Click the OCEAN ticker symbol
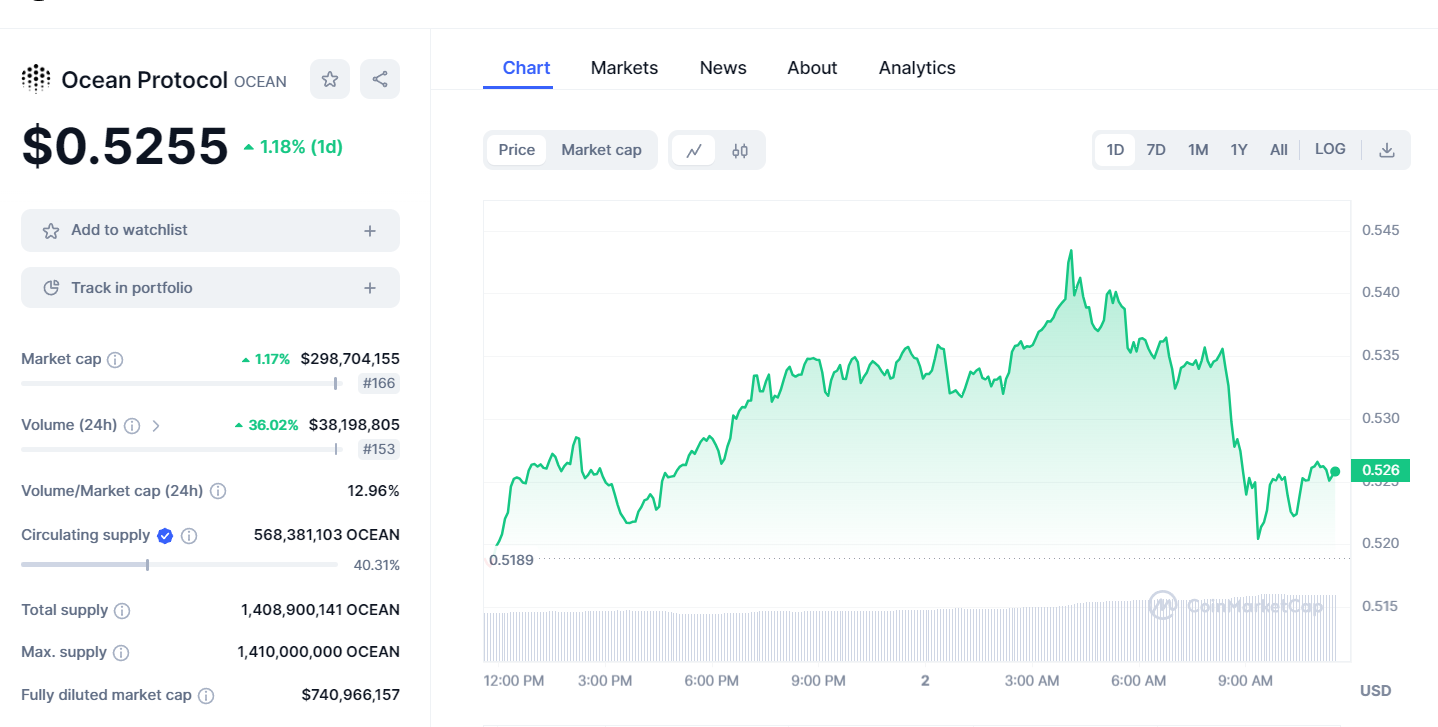The height and width of the screenshot is (727, 1438). pos(260,82)
